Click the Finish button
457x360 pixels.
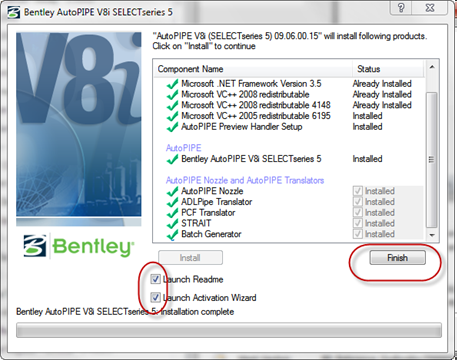(x=397, y=258)
